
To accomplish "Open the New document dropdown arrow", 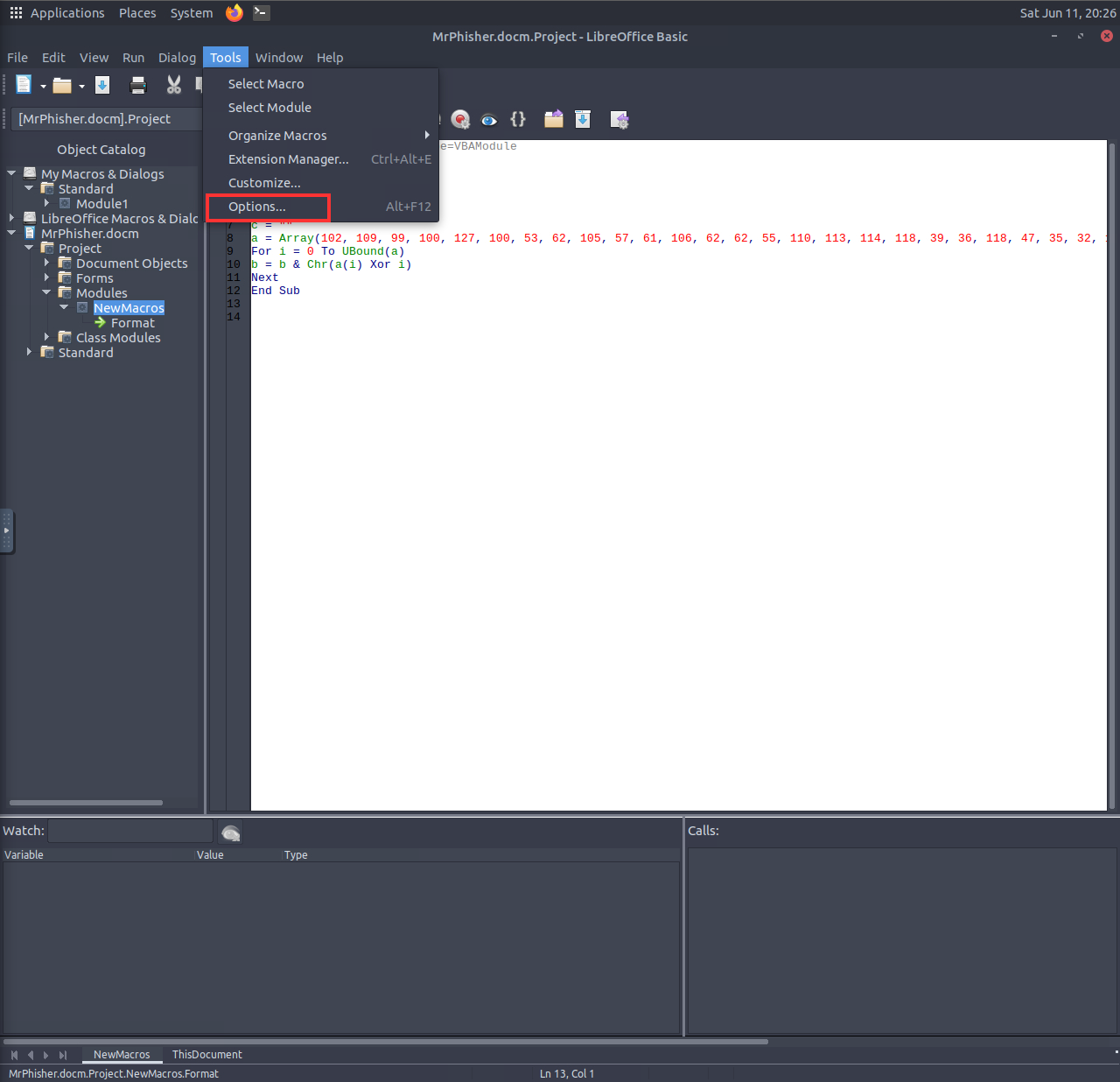I will 43,86.
